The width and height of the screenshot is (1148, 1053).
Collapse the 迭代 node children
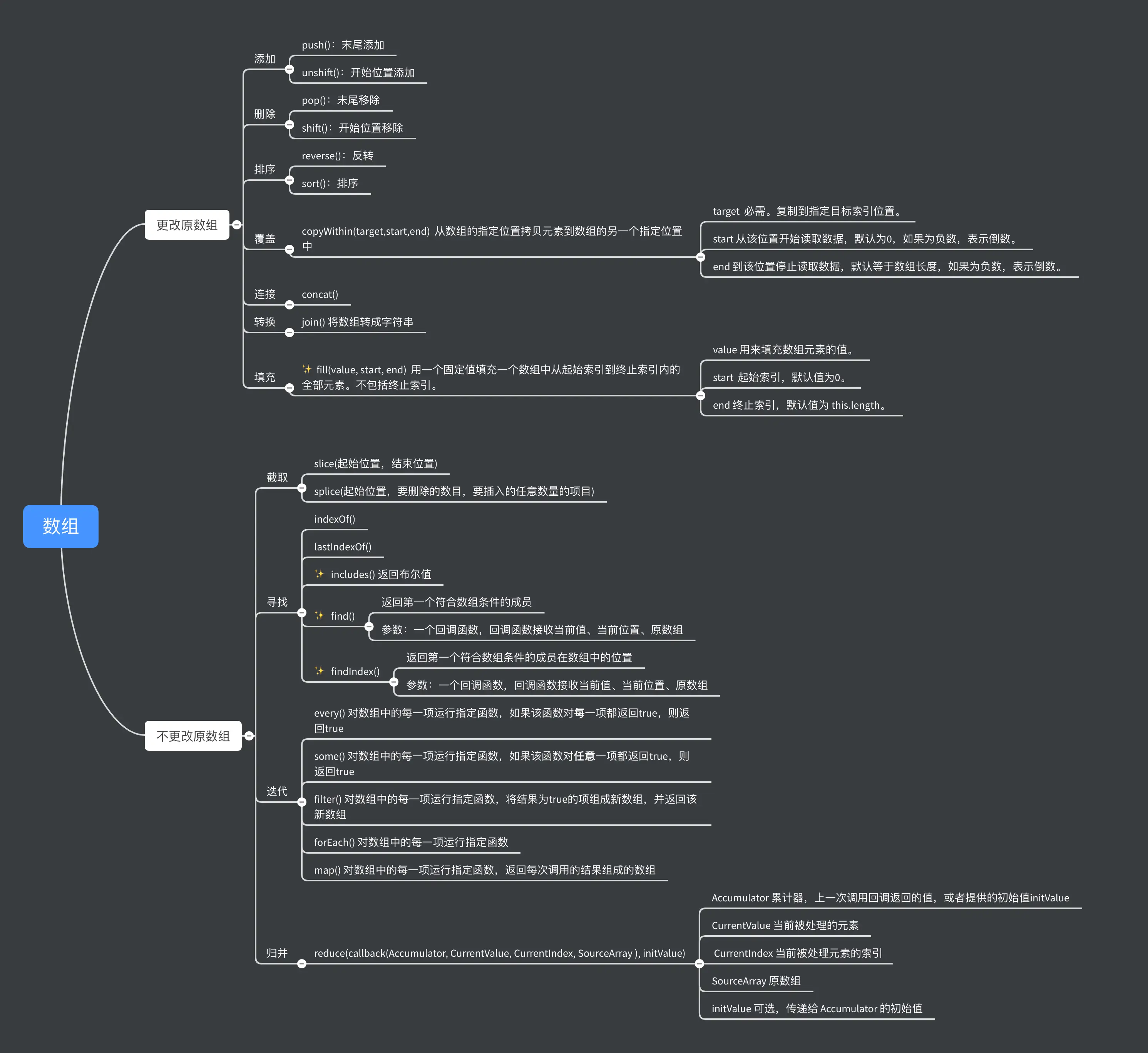pos(302,802)
